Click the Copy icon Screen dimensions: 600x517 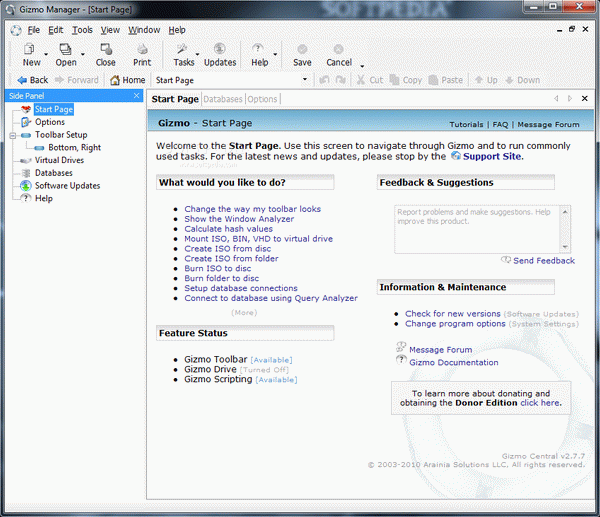394,80
